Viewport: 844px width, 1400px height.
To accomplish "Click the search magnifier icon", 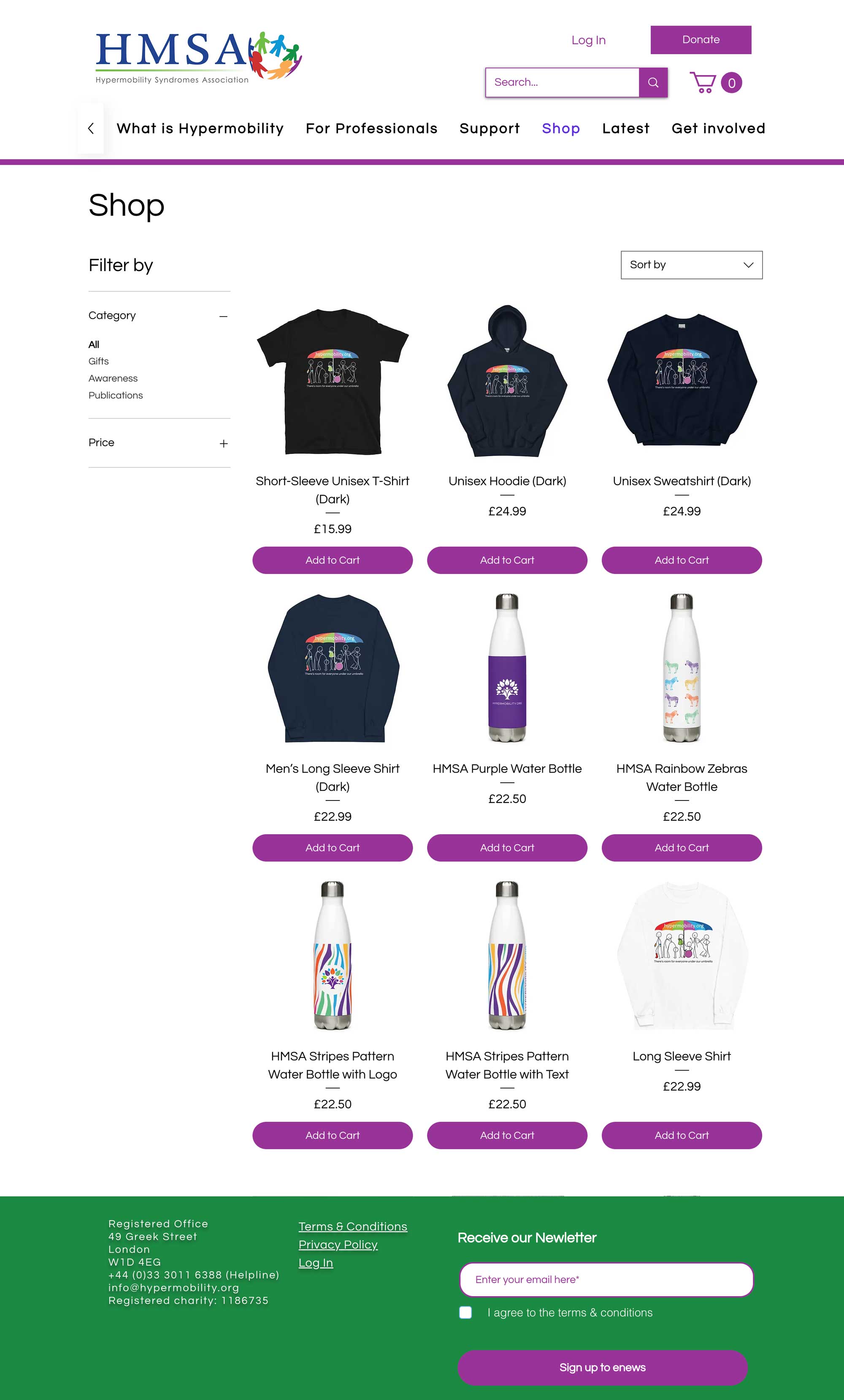I will (x=653, y=82).
